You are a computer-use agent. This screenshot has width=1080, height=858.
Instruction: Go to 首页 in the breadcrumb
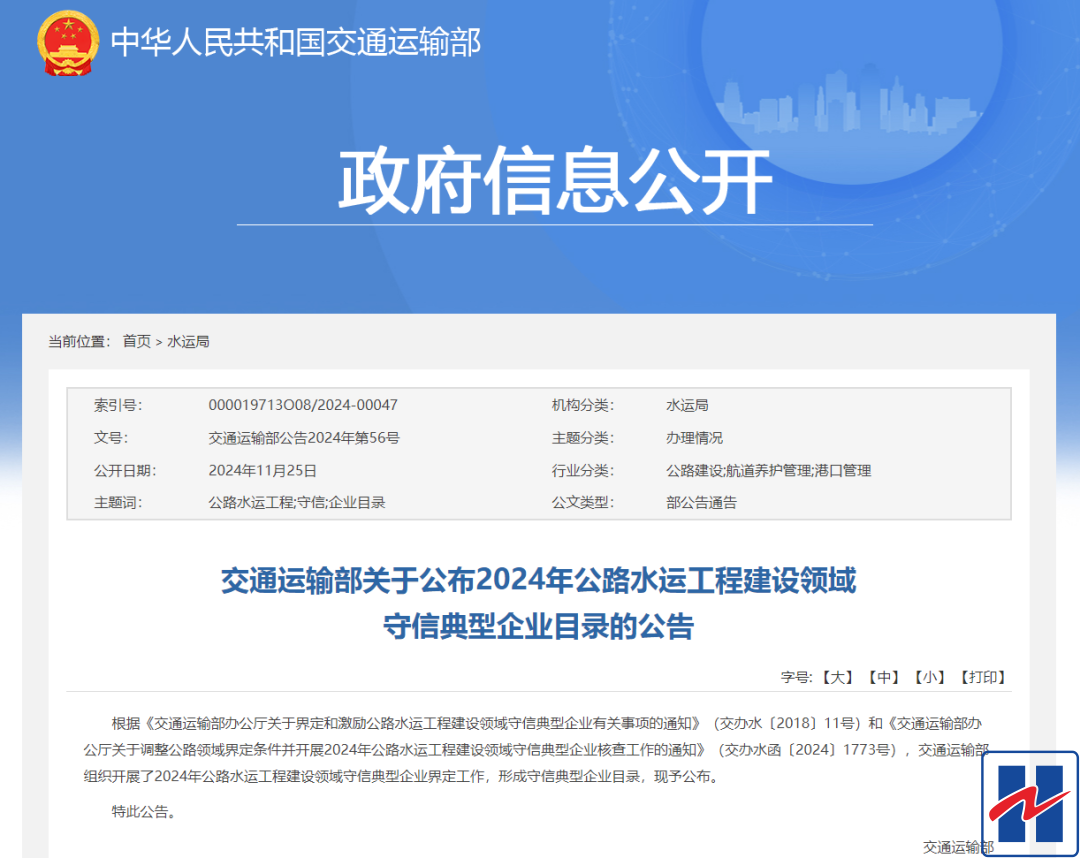point(137,342)
